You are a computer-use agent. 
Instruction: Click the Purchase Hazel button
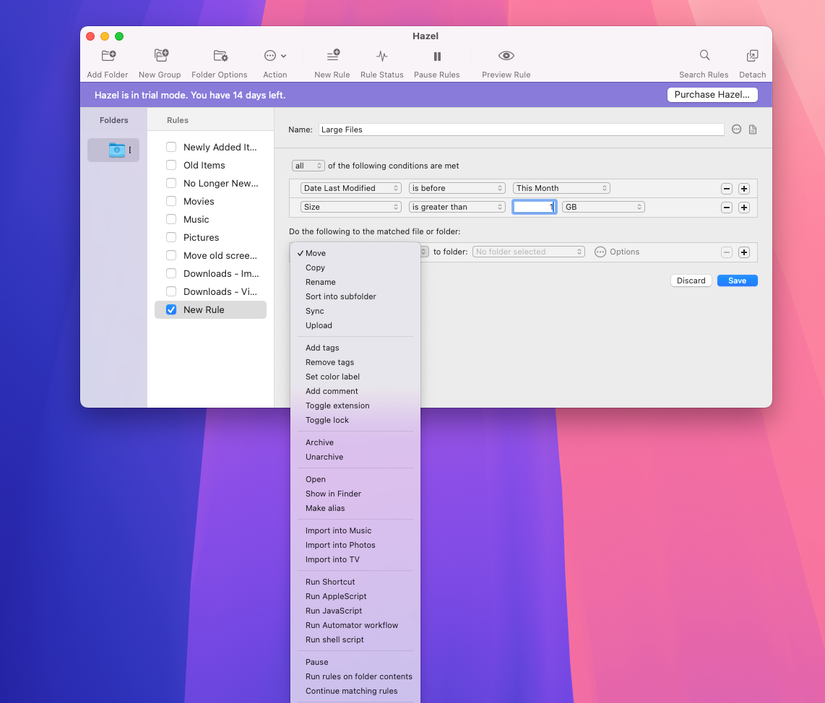coord(712,95)
